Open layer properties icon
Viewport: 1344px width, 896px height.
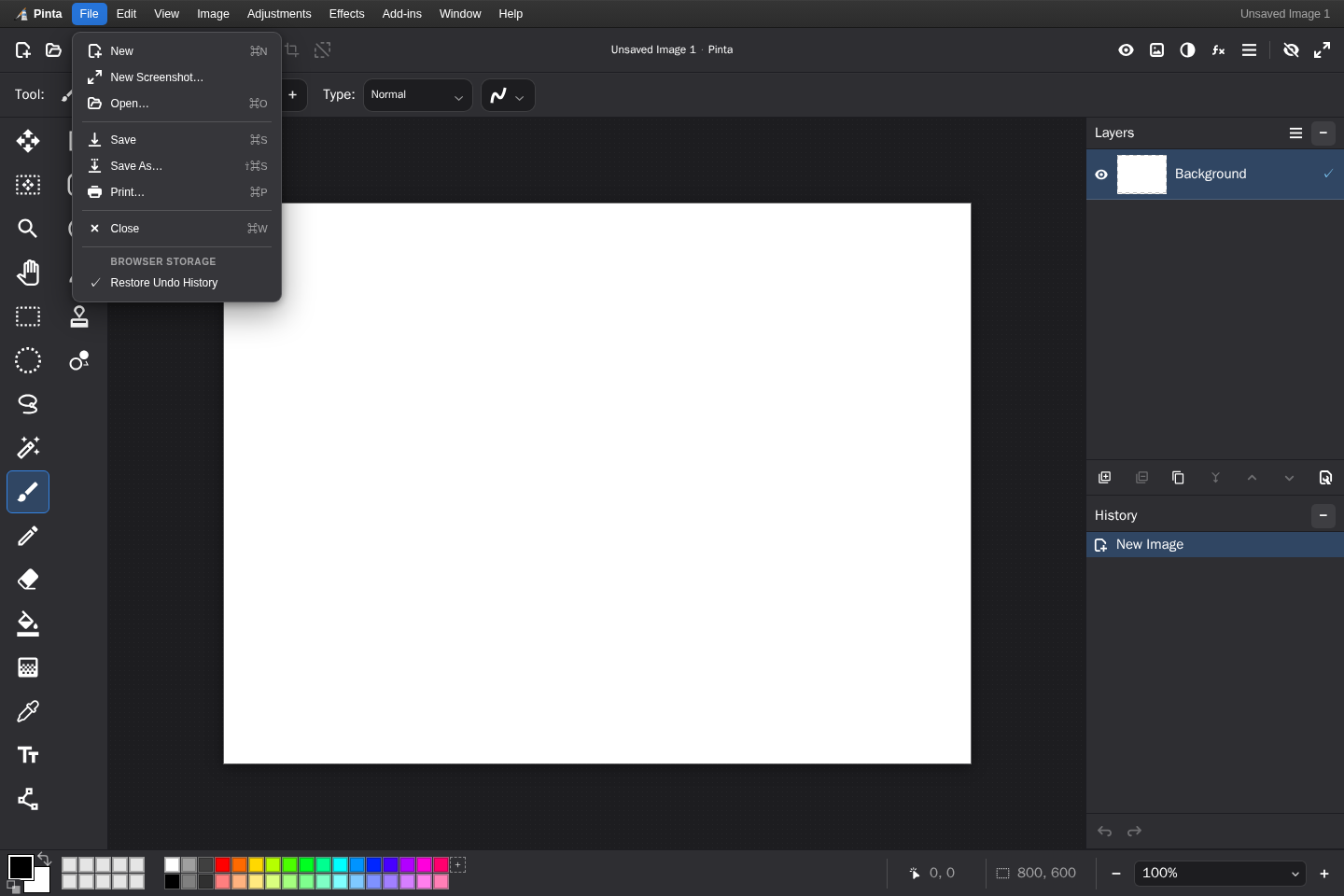pyautogui.click(x=1325, y=478)
